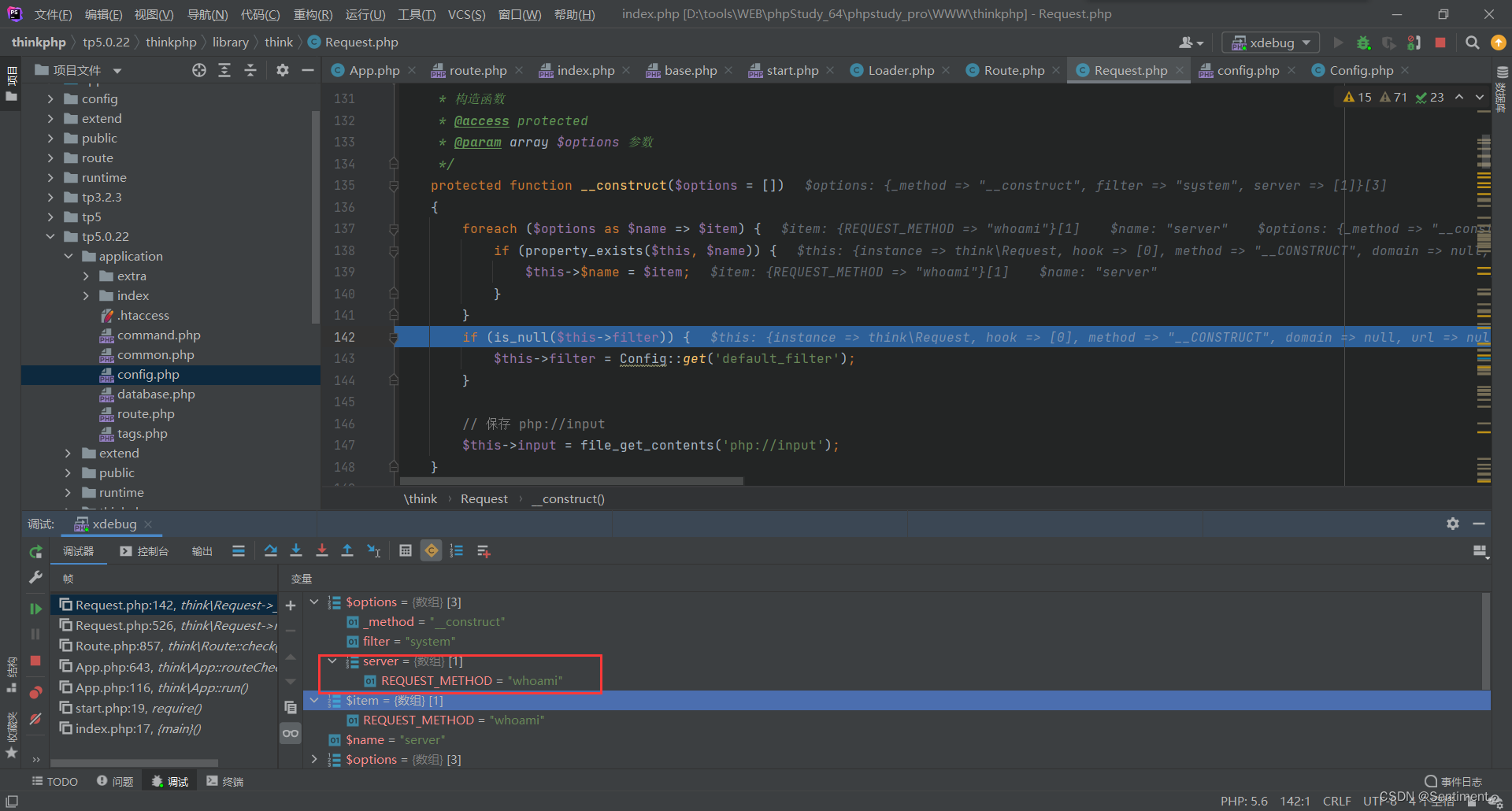Click View Breakpoints red circles icon

point(35,693)
